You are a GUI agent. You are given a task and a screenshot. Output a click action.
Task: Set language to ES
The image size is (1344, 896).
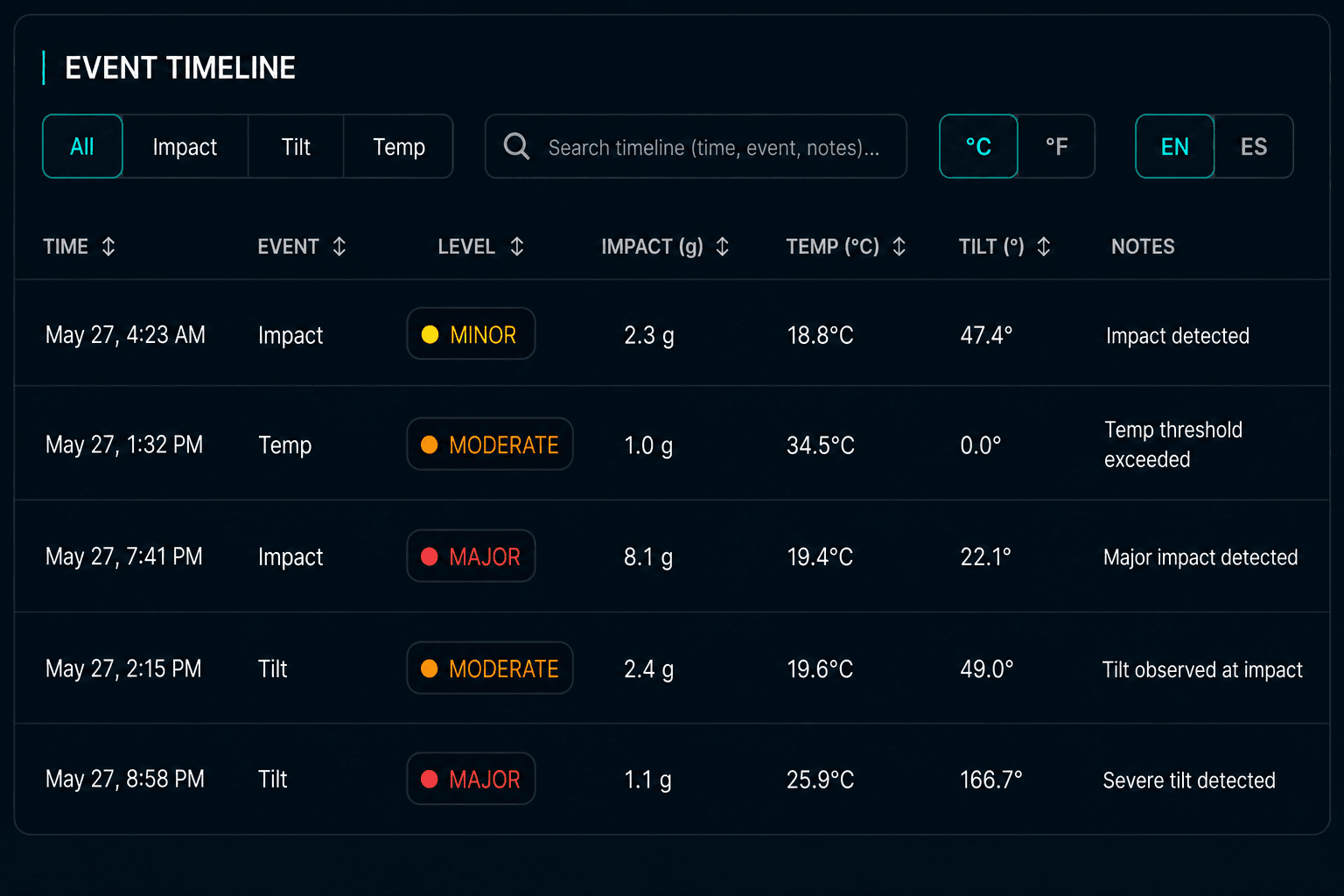point(1254,146)
